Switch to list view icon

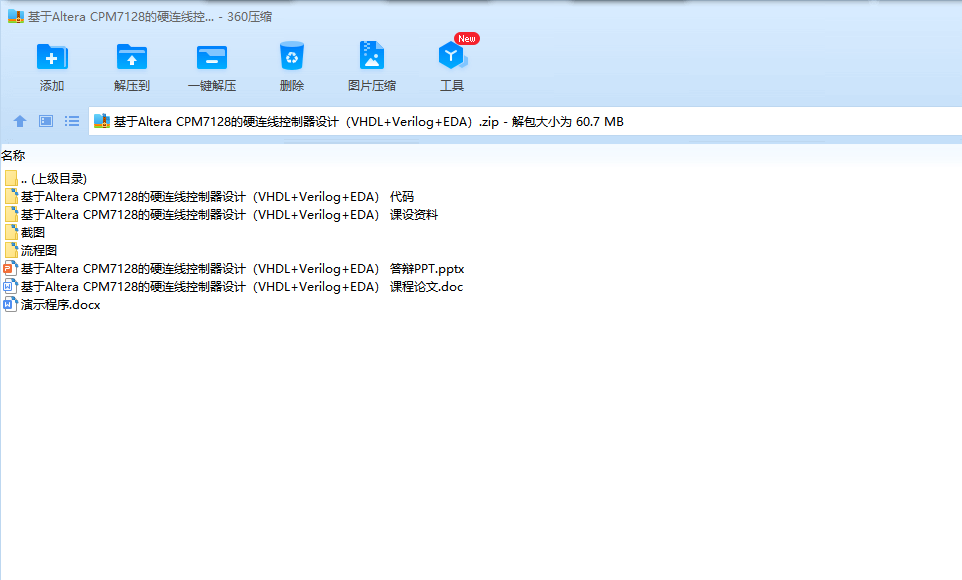(72, 121)
